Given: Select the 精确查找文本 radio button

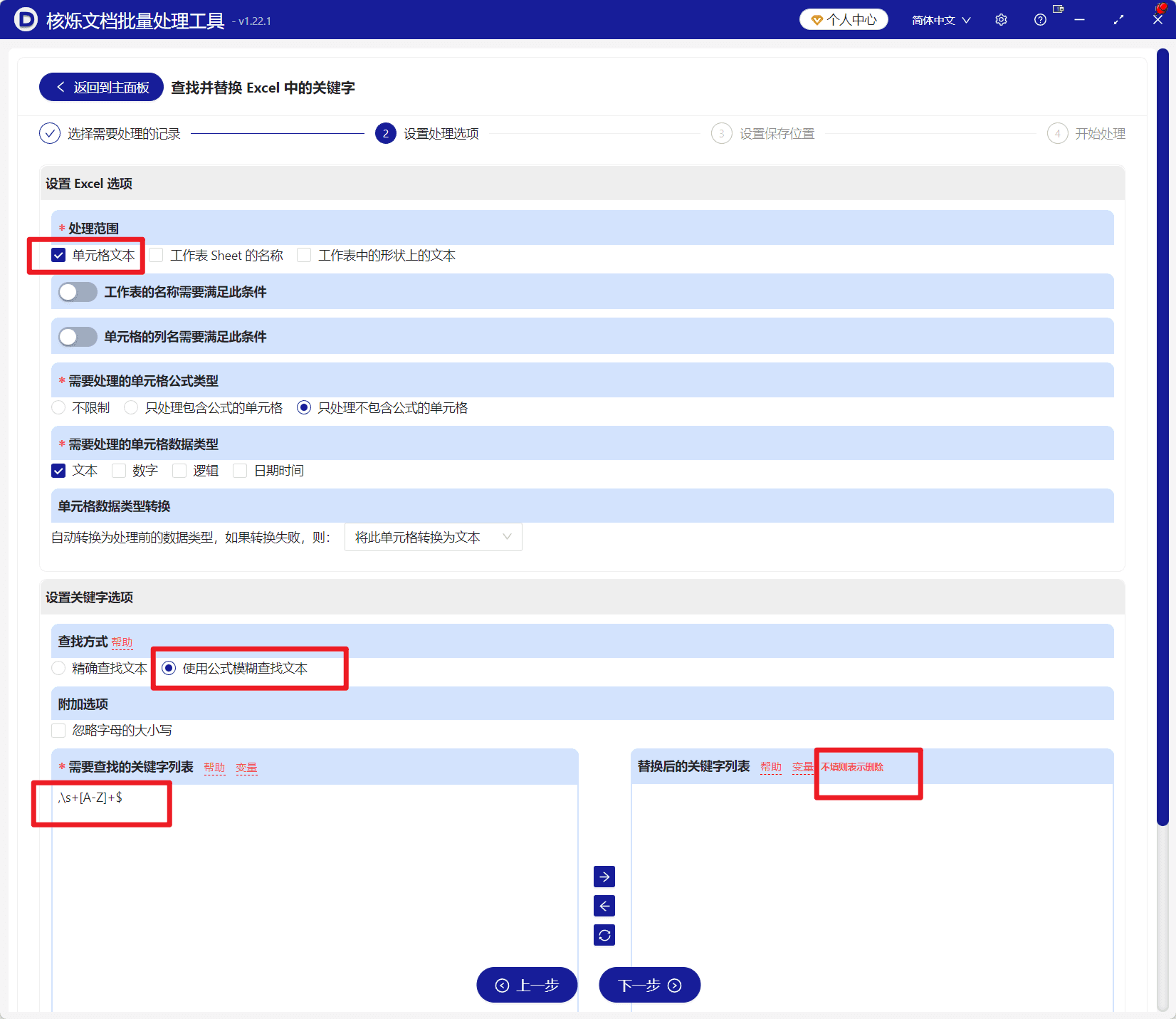Looking at the screenshot, I should (58, 668).
